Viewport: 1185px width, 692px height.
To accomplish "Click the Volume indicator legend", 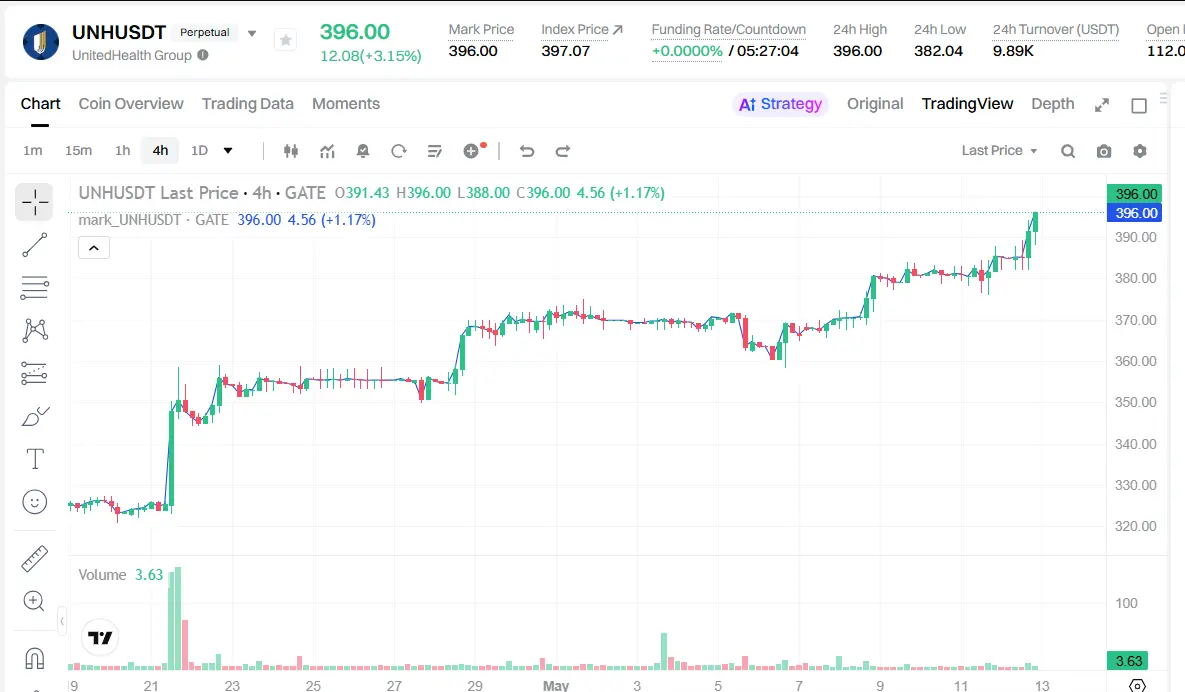I will [x=102, y=575].
